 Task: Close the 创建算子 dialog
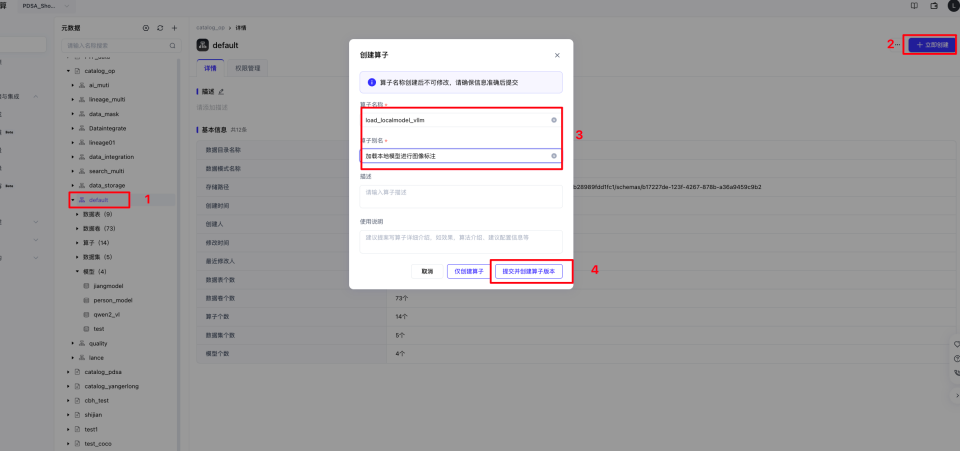pos(557,55)
